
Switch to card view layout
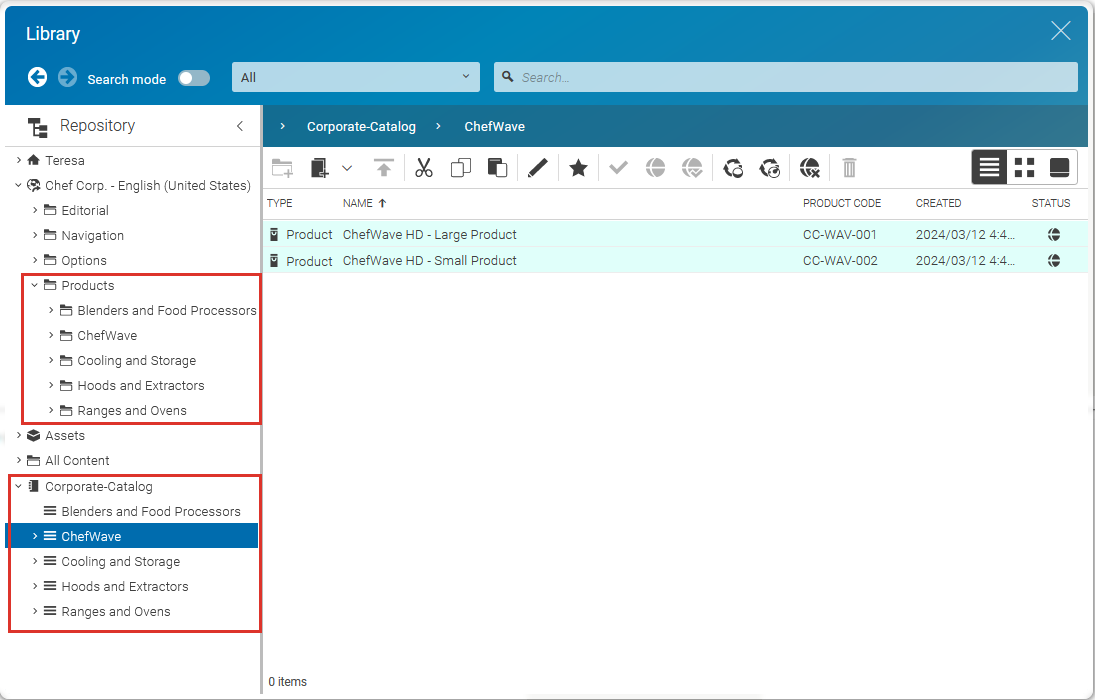(x=1059, y=167)
